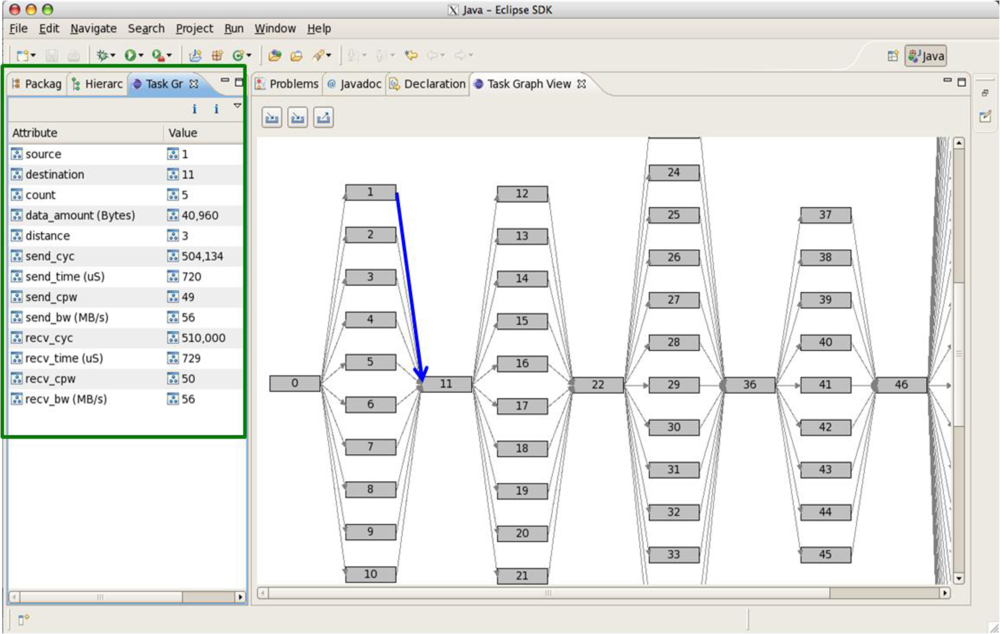Click the green Run button in toolbar
The image size is (1000, 634).
click(130, 56)
